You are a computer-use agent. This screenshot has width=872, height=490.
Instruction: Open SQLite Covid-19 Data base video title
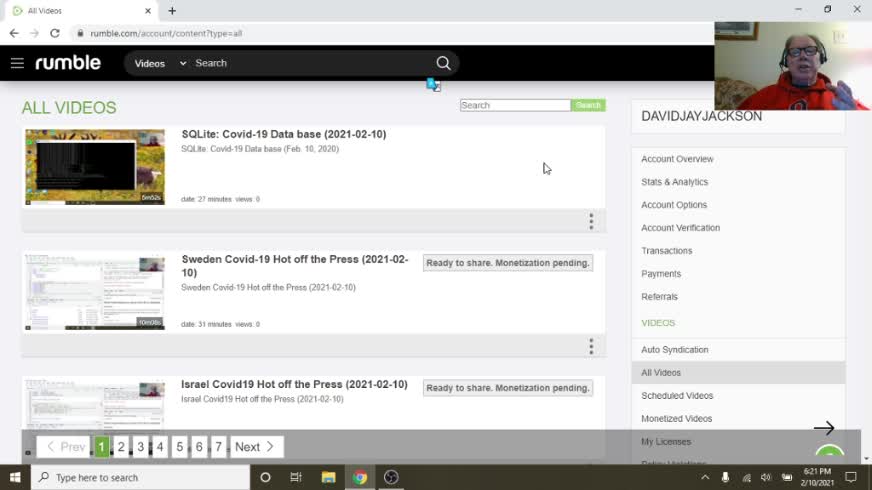(284, 134)
